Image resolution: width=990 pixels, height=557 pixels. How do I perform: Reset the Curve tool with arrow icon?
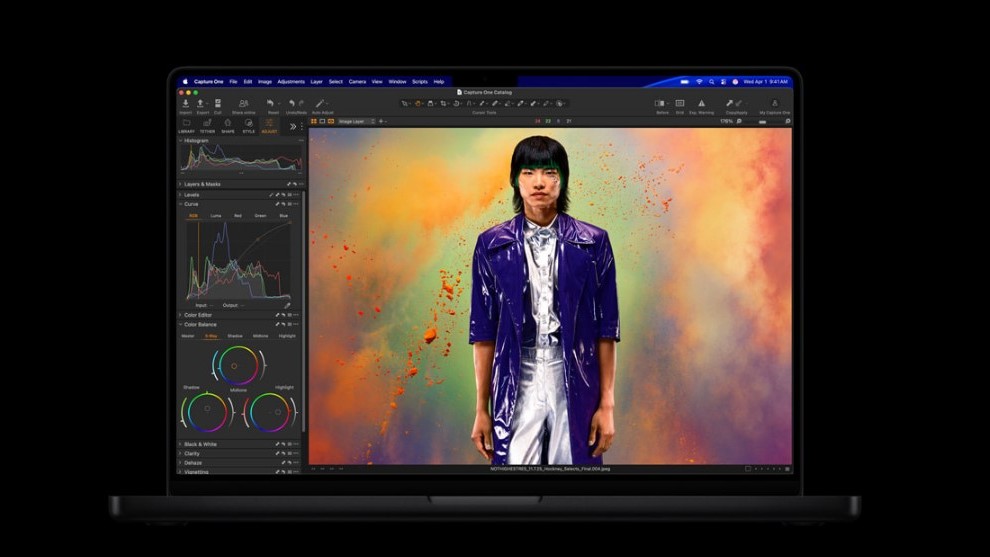pos(283,204)
